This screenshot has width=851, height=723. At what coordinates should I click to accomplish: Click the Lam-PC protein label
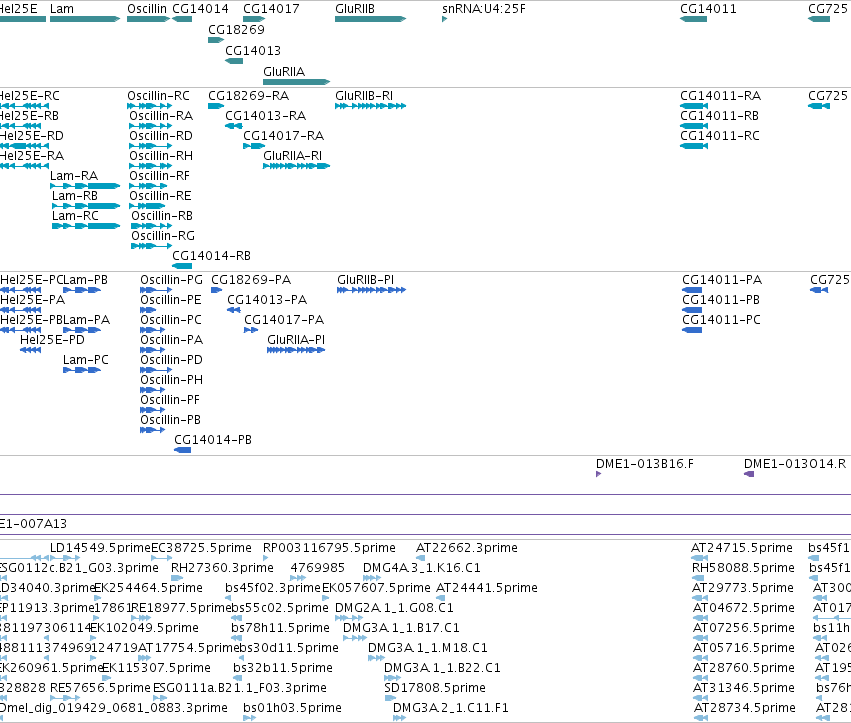[x=86, y=360]
